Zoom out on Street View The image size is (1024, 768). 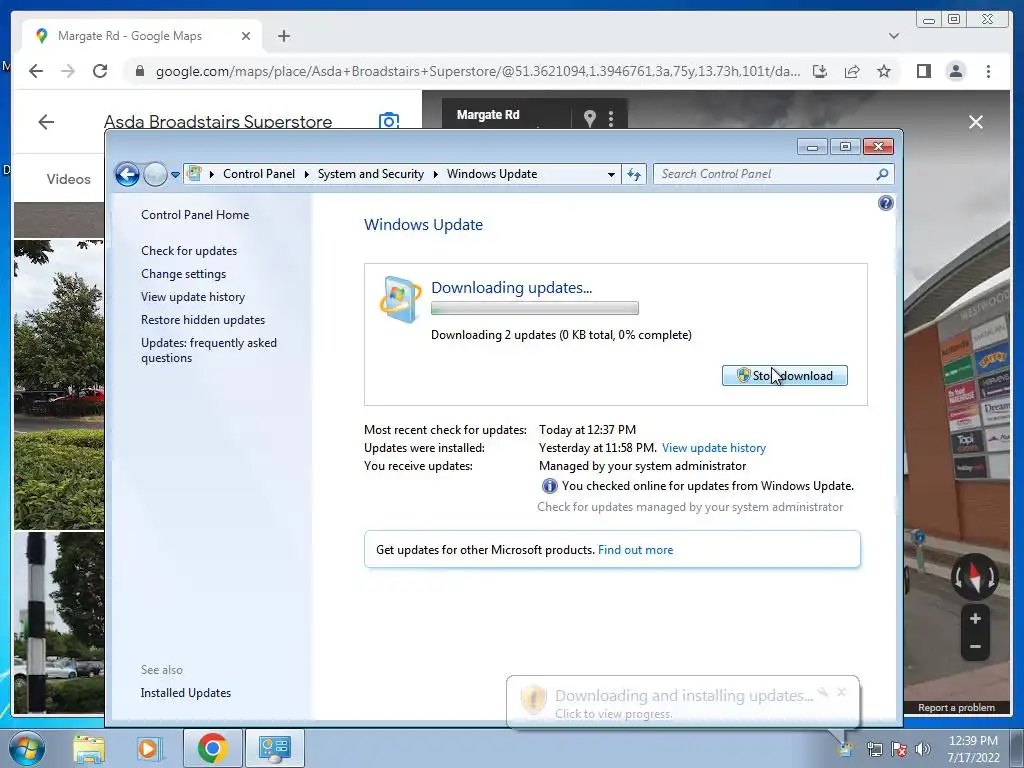[x=975, y=647]
